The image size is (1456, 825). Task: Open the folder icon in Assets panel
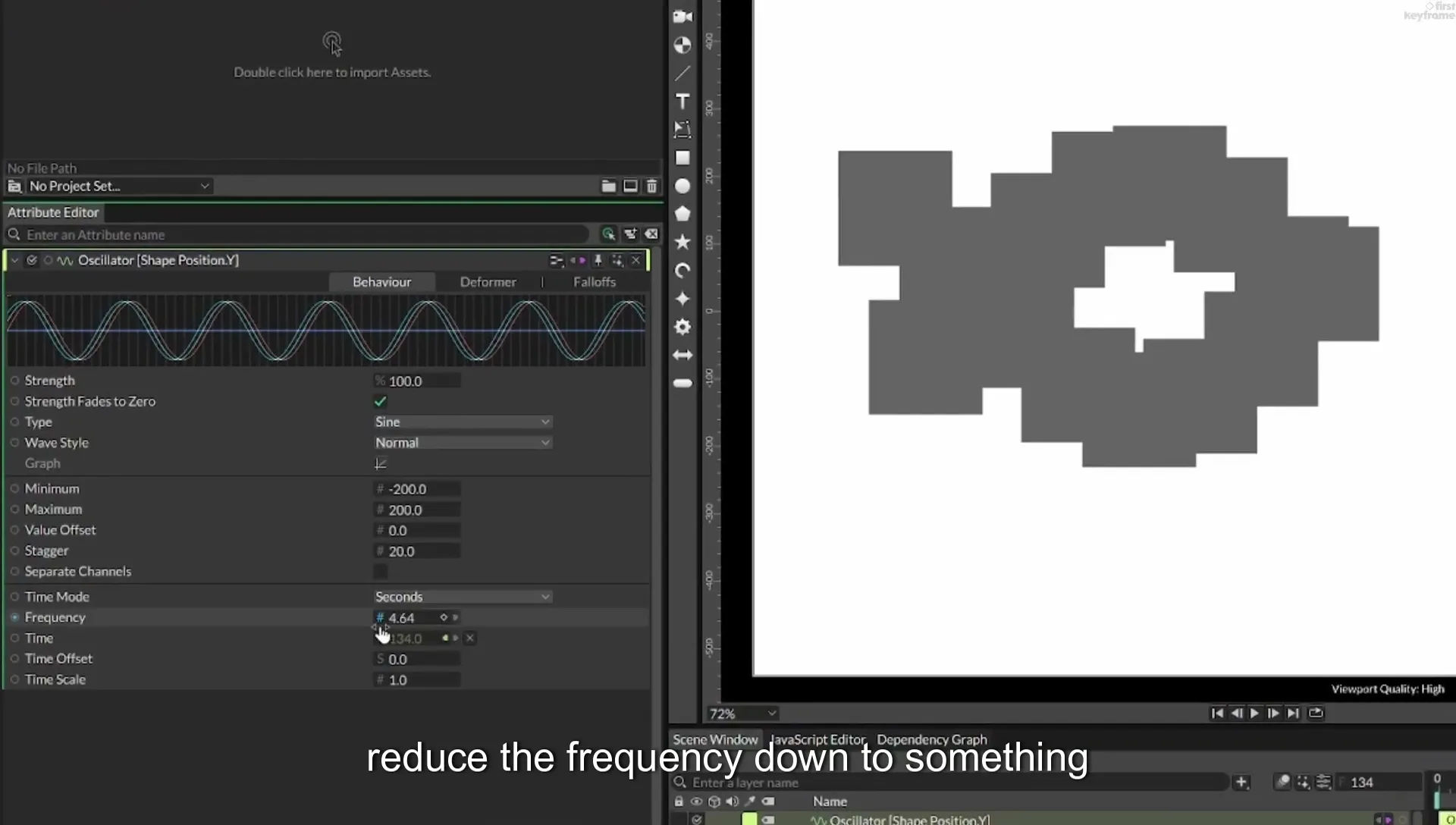pos(608,186)
